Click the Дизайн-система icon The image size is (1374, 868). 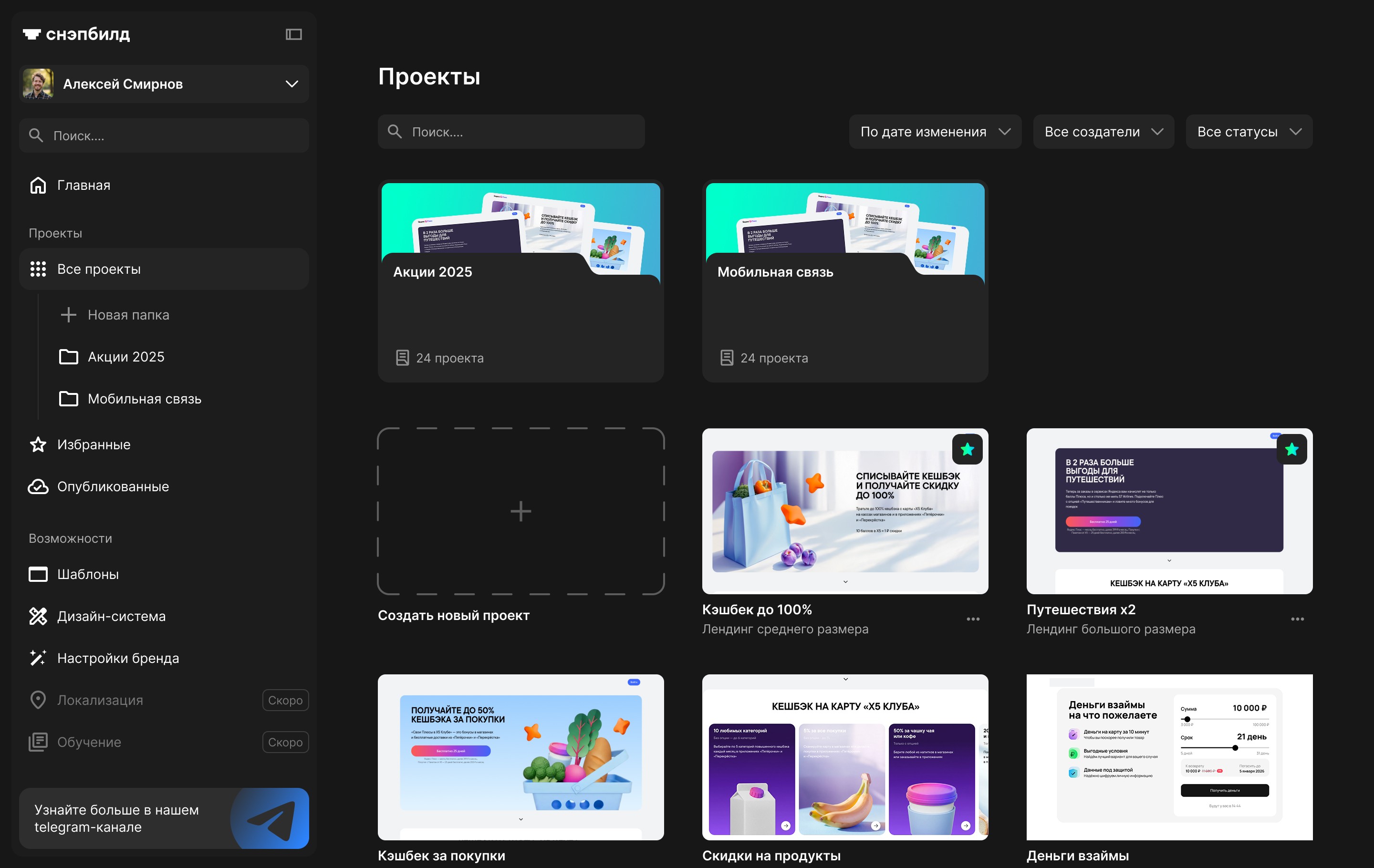[x=38, y=617]
